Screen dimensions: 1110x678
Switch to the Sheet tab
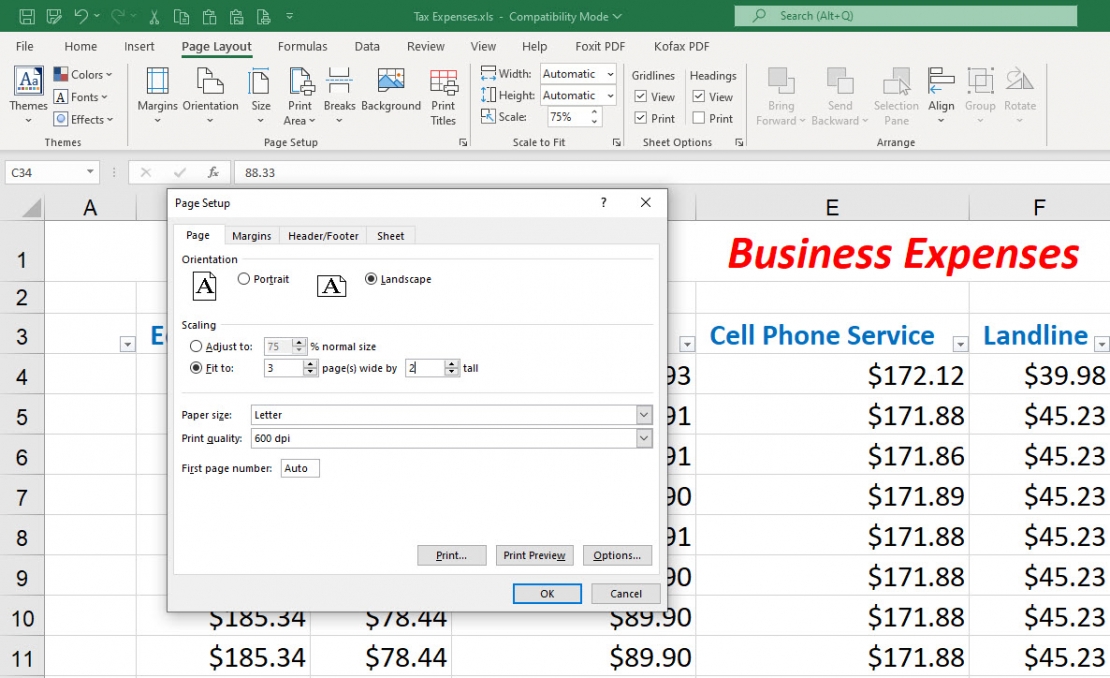pos(390,235)
